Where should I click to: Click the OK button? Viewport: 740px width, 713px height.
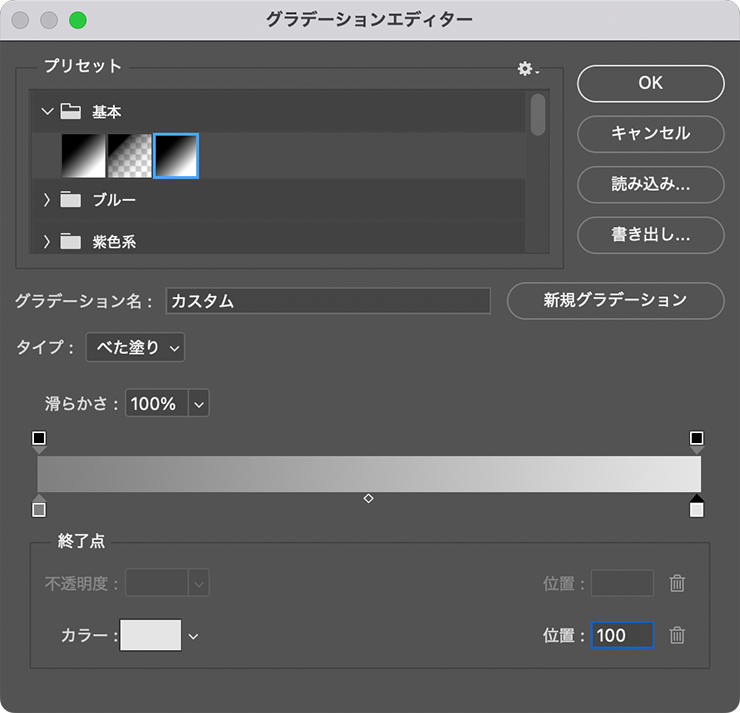pyautogui.click(x=650, y=84)
